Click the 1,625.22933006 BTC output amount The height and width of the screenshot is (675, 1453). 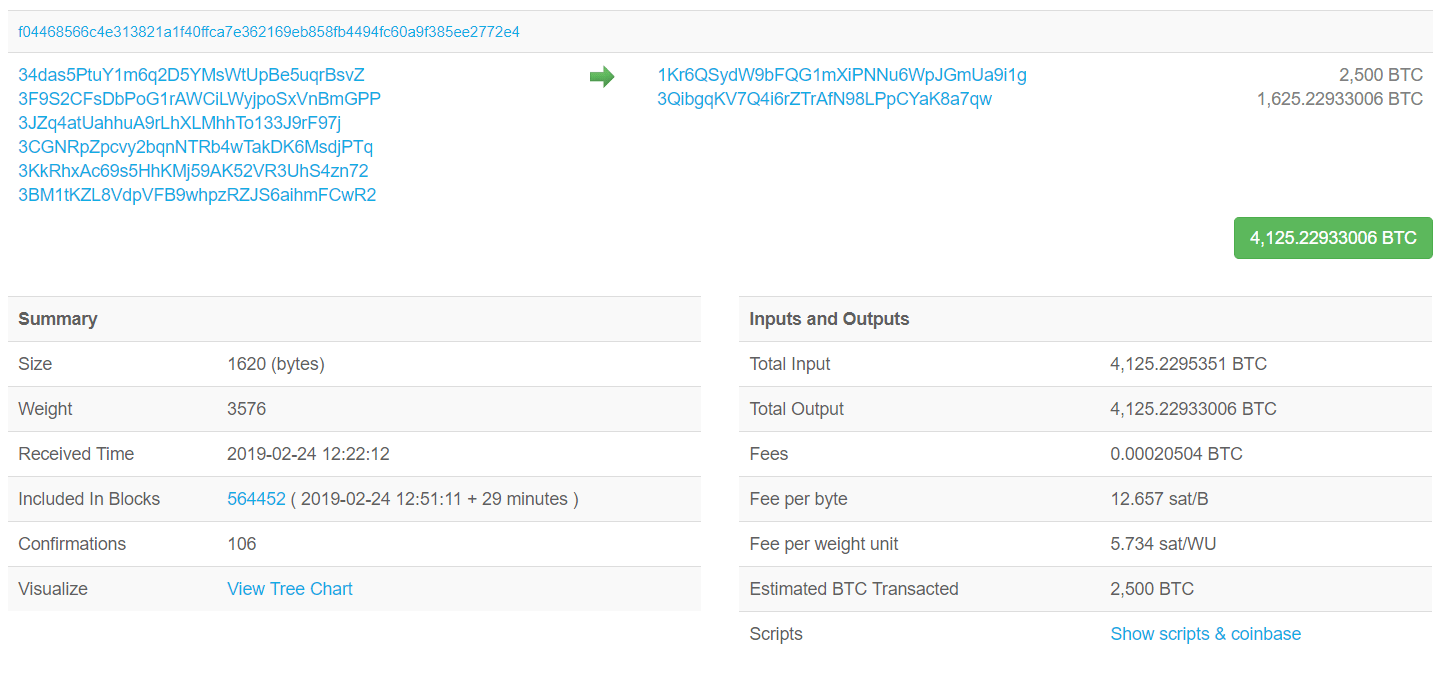1340,99
